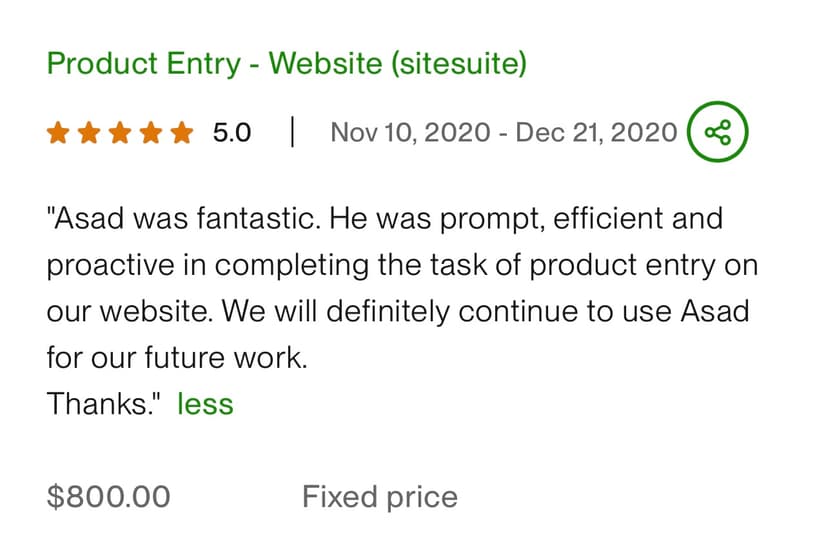Click the fifth orange rating star
This screenshot has height=555, width=828.
(x=181, y=133)
